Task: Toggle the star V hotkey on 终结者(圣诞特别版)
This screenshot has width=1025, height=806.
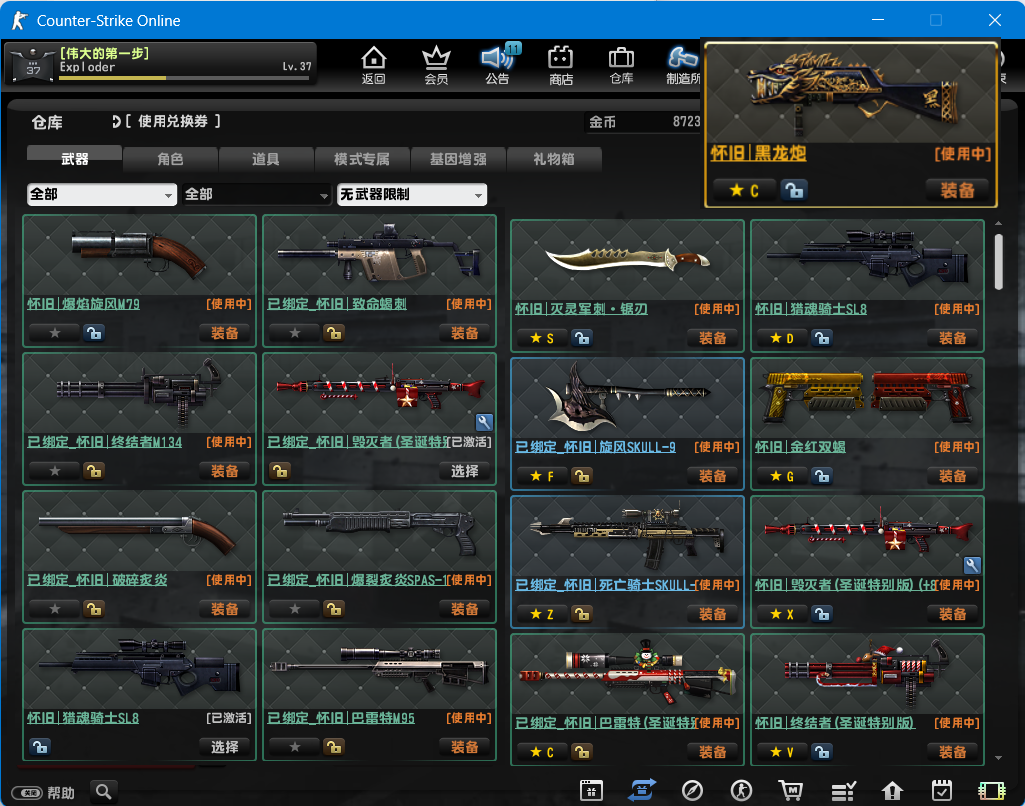Action: [x=782, y=752]
